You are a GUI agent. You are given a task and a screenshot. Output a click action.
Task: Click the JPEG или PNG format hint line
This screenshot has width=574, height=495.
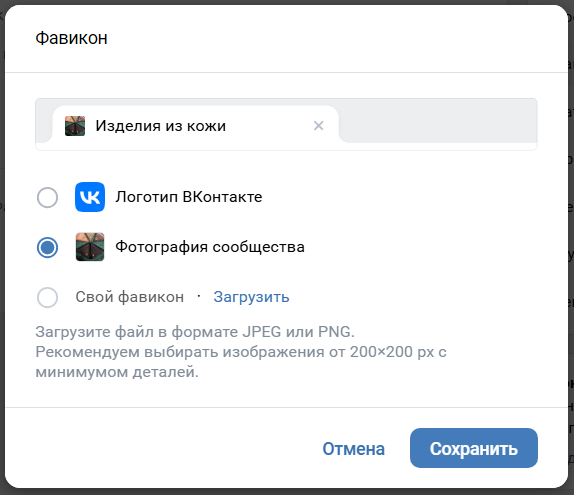tap(195, 332)
